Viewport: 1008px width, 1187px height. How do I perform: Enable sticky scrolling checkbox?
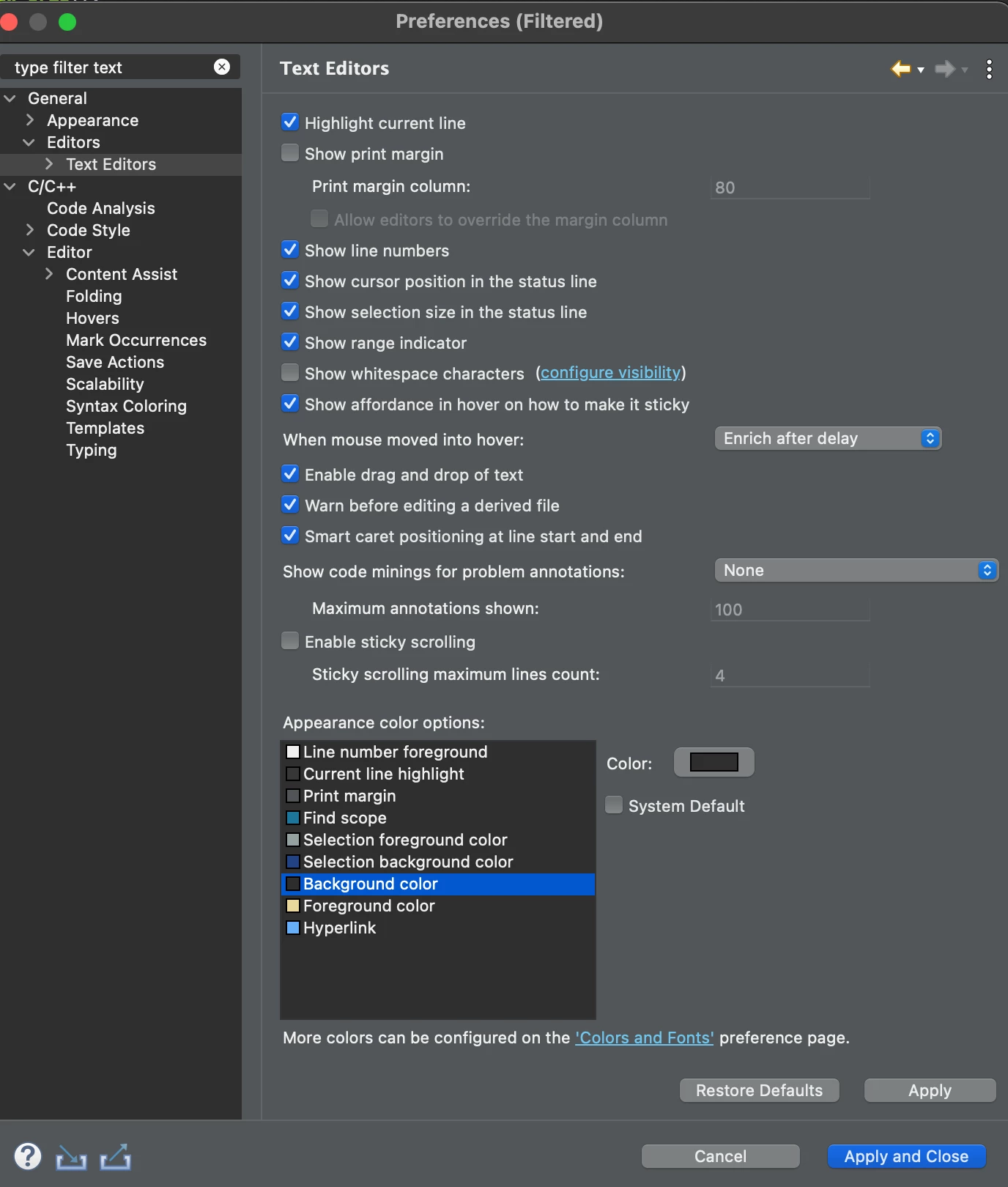coord(290,641)
